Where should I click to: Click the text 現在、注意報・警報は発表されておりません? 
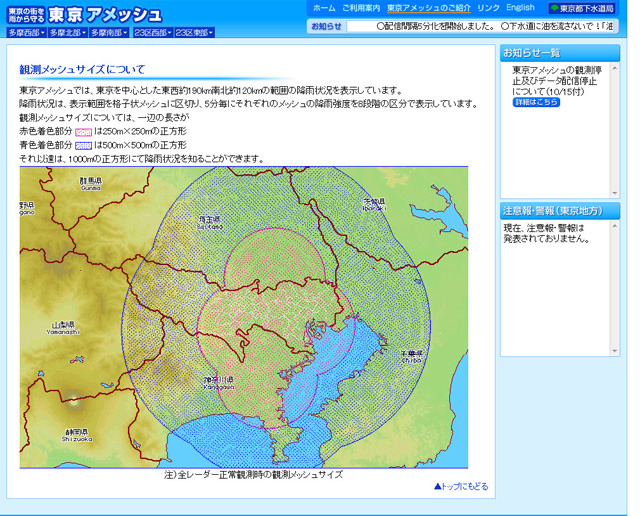point(546,233)
